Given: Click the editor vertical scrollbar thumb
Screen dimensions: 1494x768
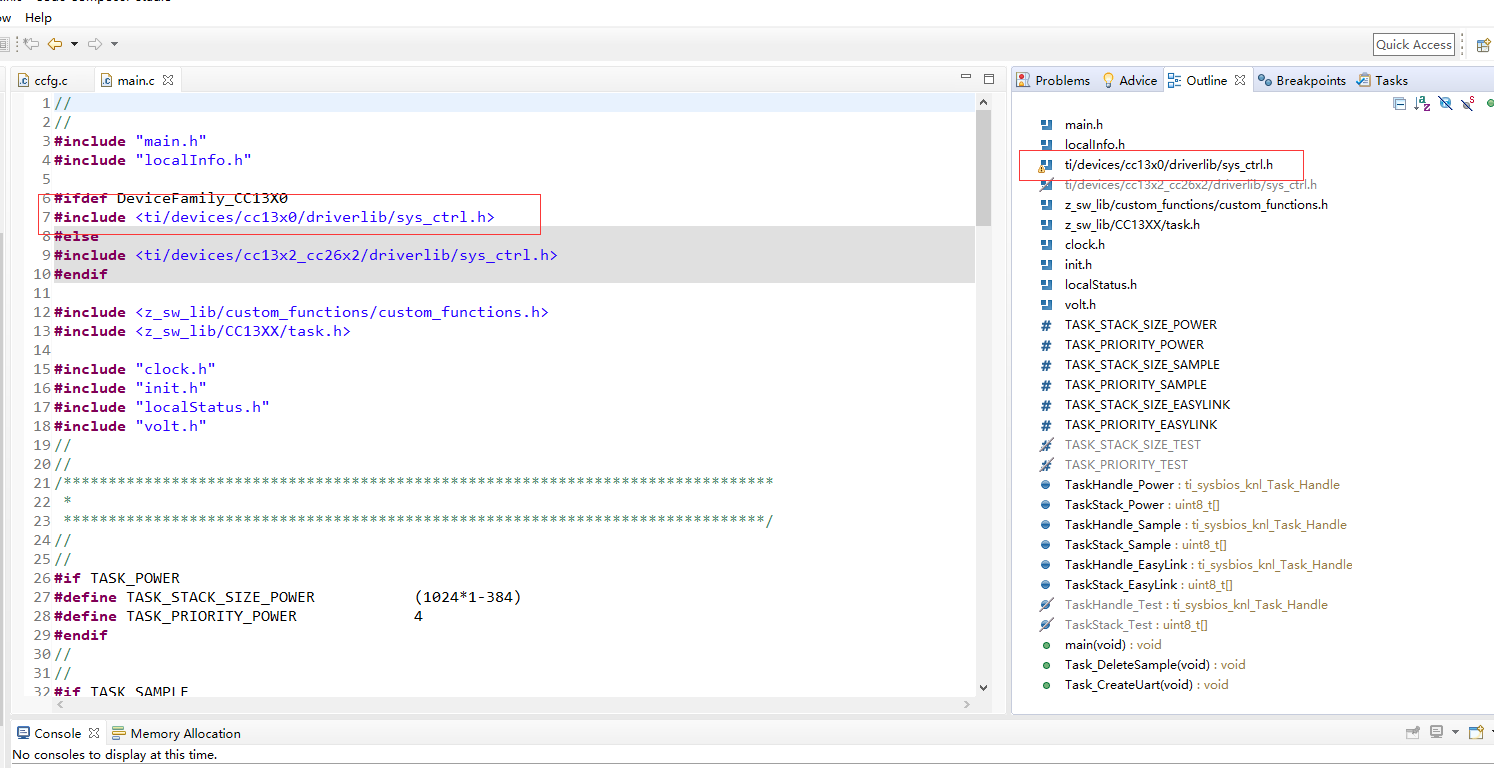Looking at the screenshot, I should (982, 168).
